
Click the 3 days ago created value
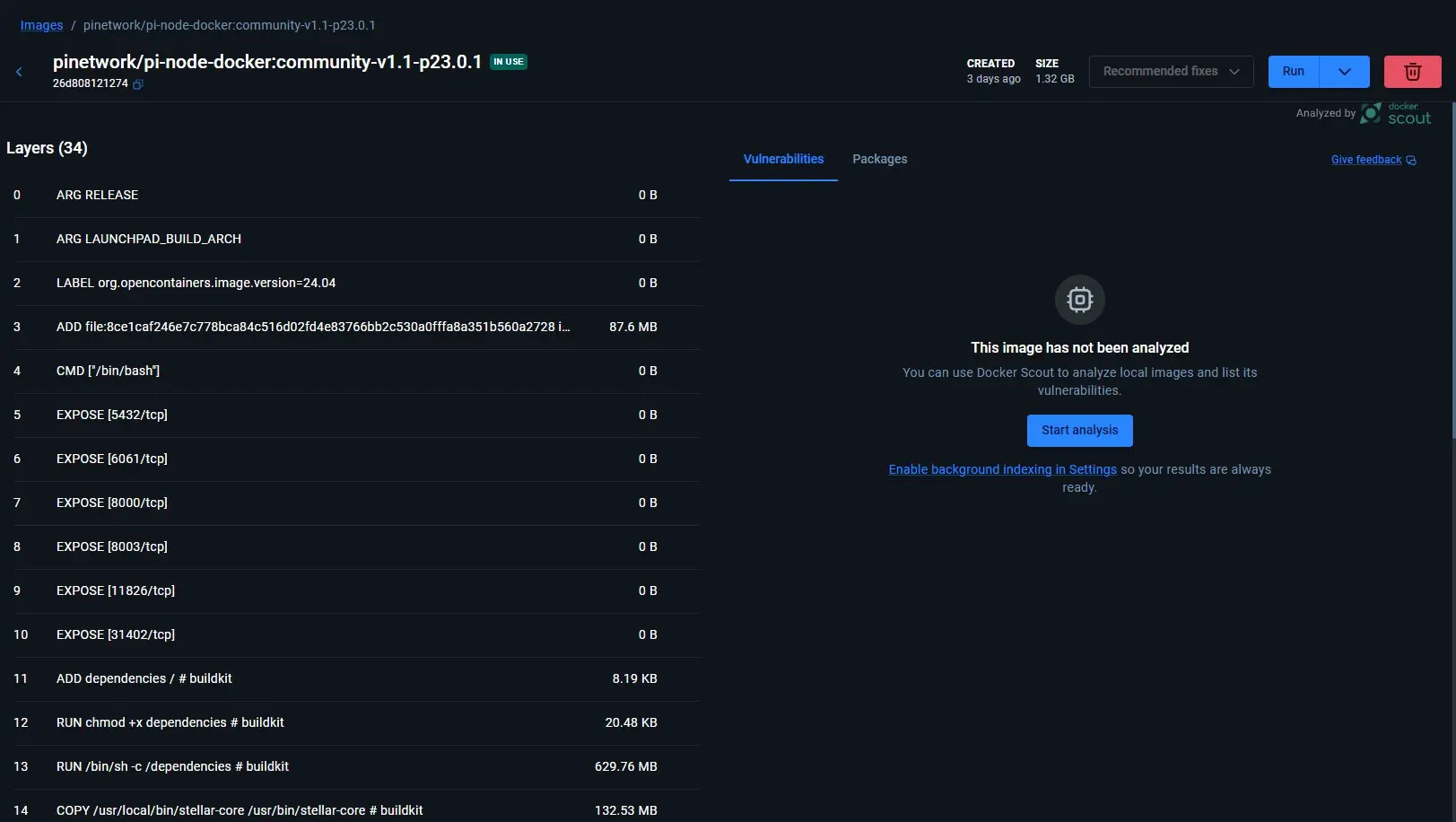[x=994, y=79]
